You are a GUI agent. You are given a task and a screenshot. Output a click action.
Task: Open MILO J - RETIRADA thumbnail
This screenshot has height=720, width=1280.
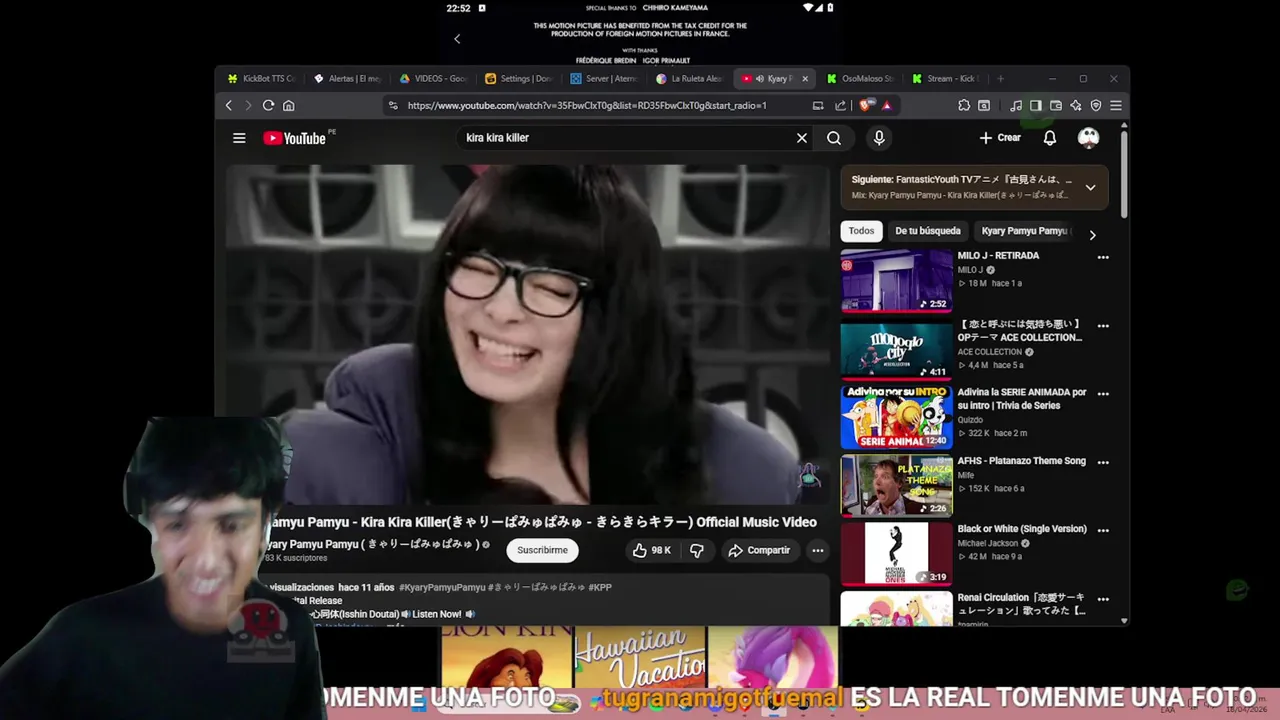pyautogui.click(x=896, y=281)
